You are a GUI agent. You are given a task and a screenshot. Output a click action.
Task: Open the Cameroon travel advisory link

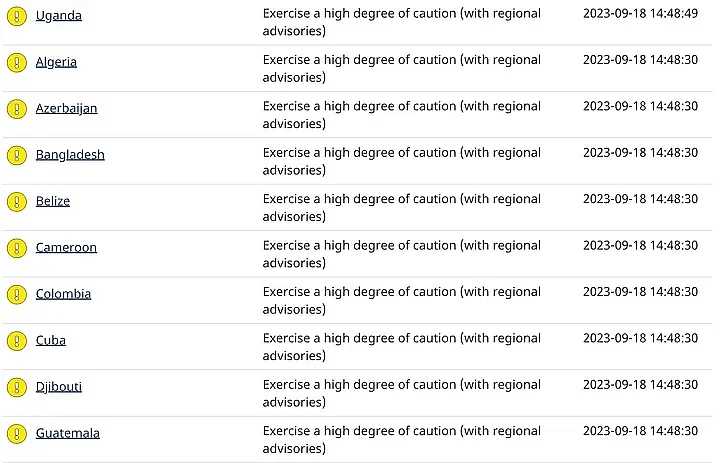(66, 247)
